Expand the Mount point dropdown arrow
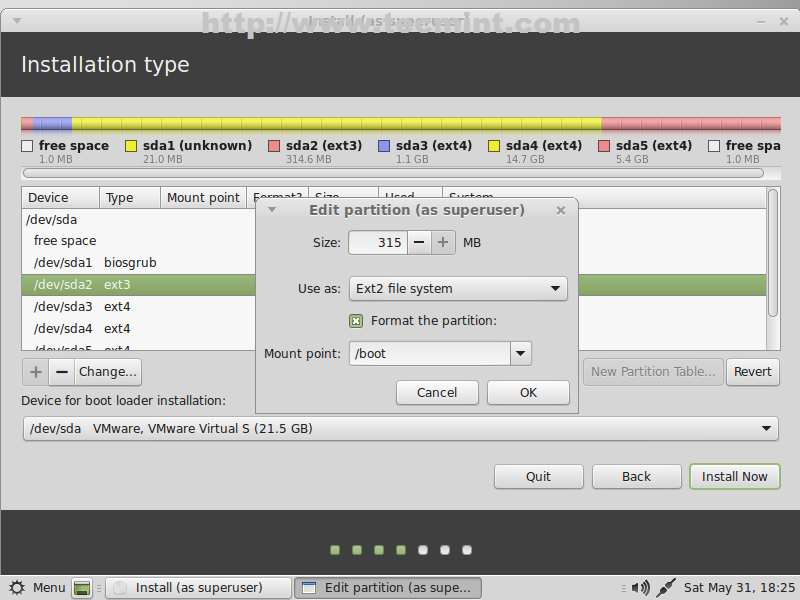This screenshot has width=800, height=600. pyautogui.click(x=520, y=354)
